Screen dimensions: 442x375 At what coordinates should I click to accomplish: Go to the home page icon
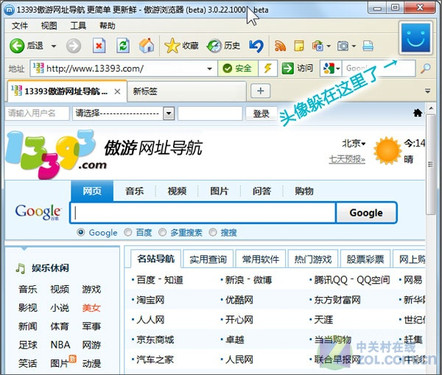point(146,46)
